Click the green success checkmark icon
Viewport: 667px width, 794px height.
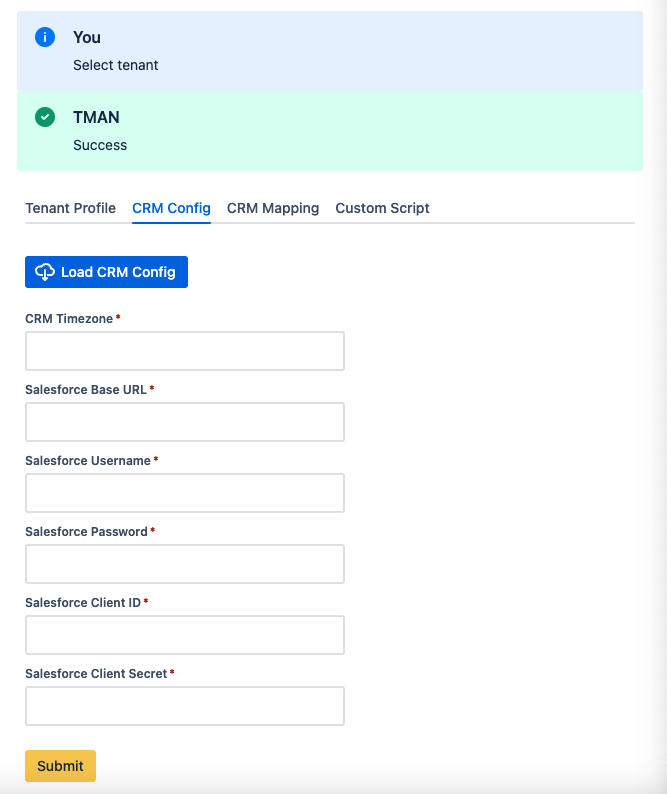[45, 117]
